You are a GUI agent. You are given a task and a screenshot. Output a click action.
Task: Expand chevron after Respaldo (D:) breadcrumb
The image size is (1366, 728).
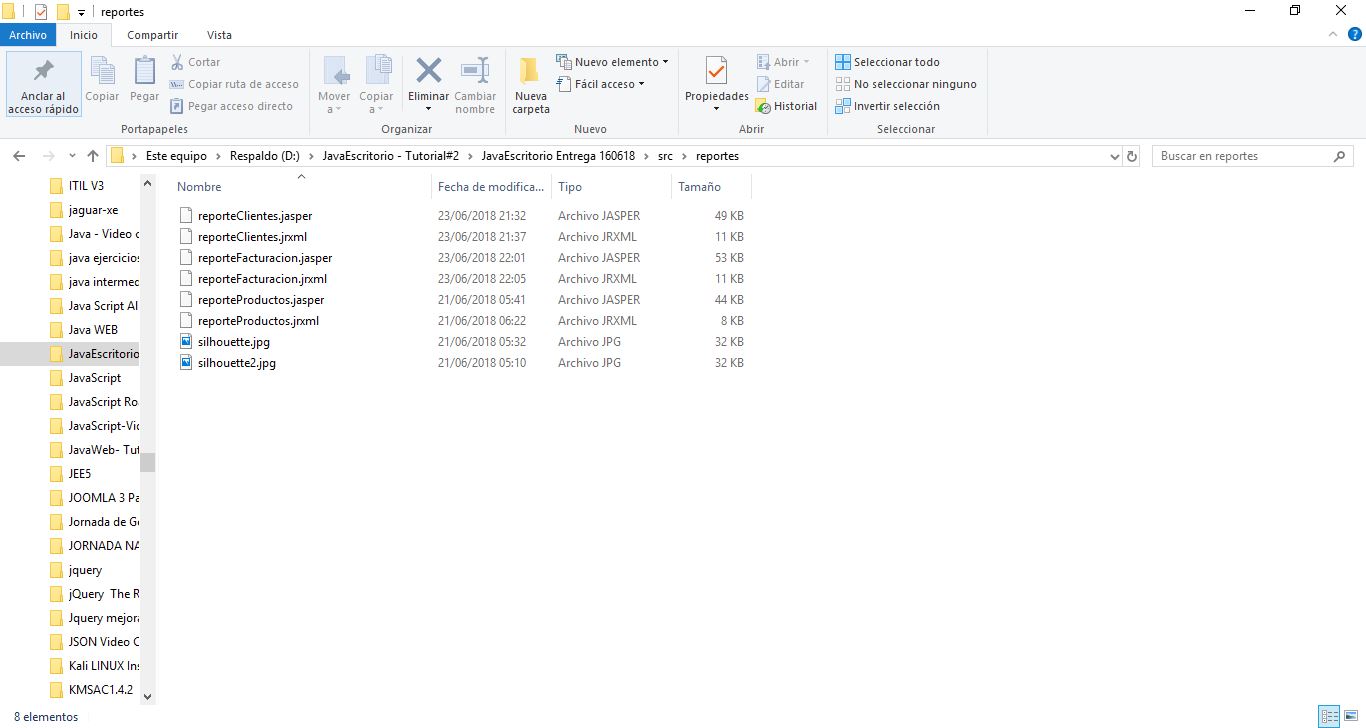pyautogui.click(x=311, y=156)
